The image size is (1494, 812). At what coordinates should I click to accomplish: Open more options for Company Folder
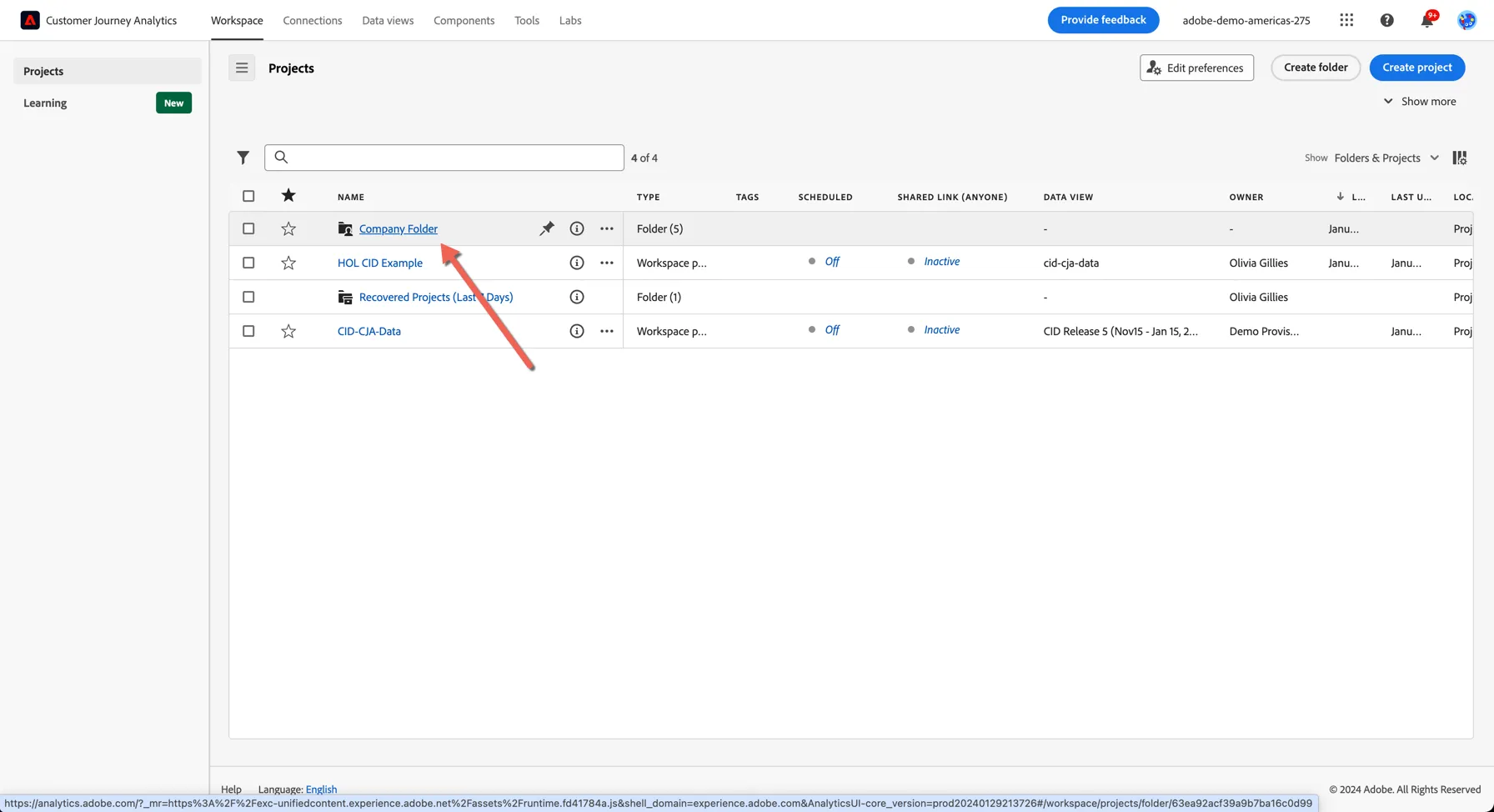tap(607, 228)
